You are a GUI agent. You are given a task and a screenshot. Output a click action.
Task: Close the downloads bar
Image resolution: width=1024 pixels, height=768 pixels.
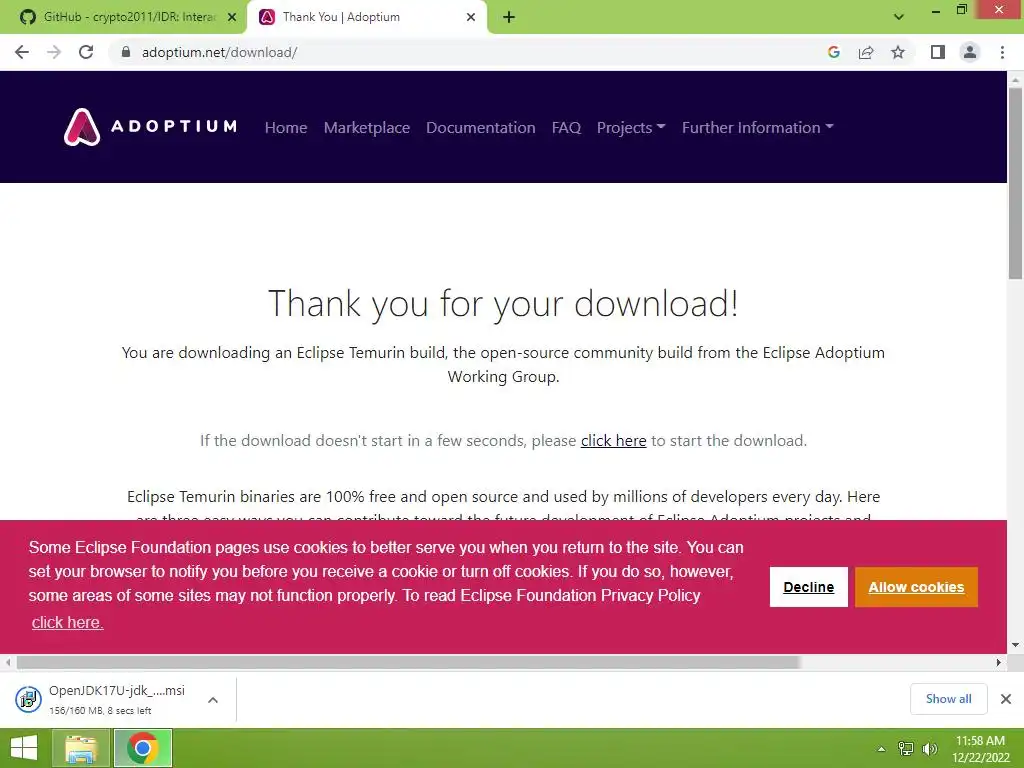(x=1006, y=699)
